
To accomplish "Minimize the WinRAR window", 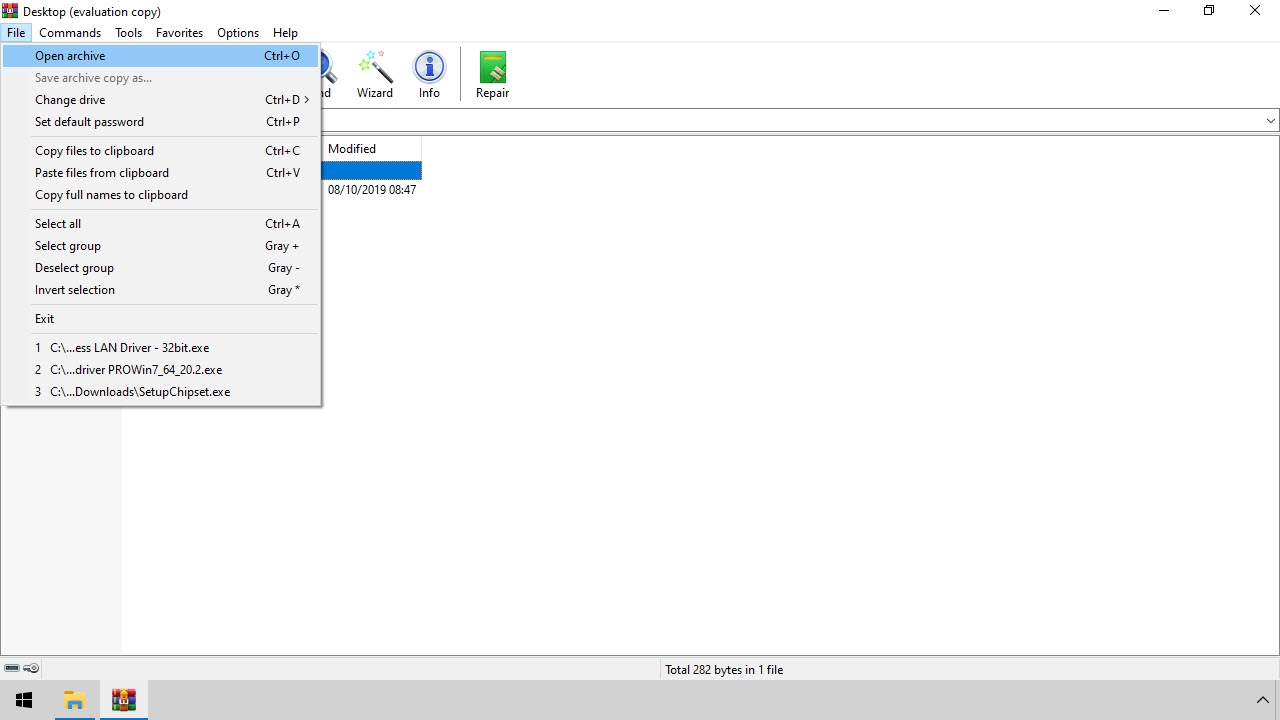I will pyautogui.click(x=1164, y=11).
